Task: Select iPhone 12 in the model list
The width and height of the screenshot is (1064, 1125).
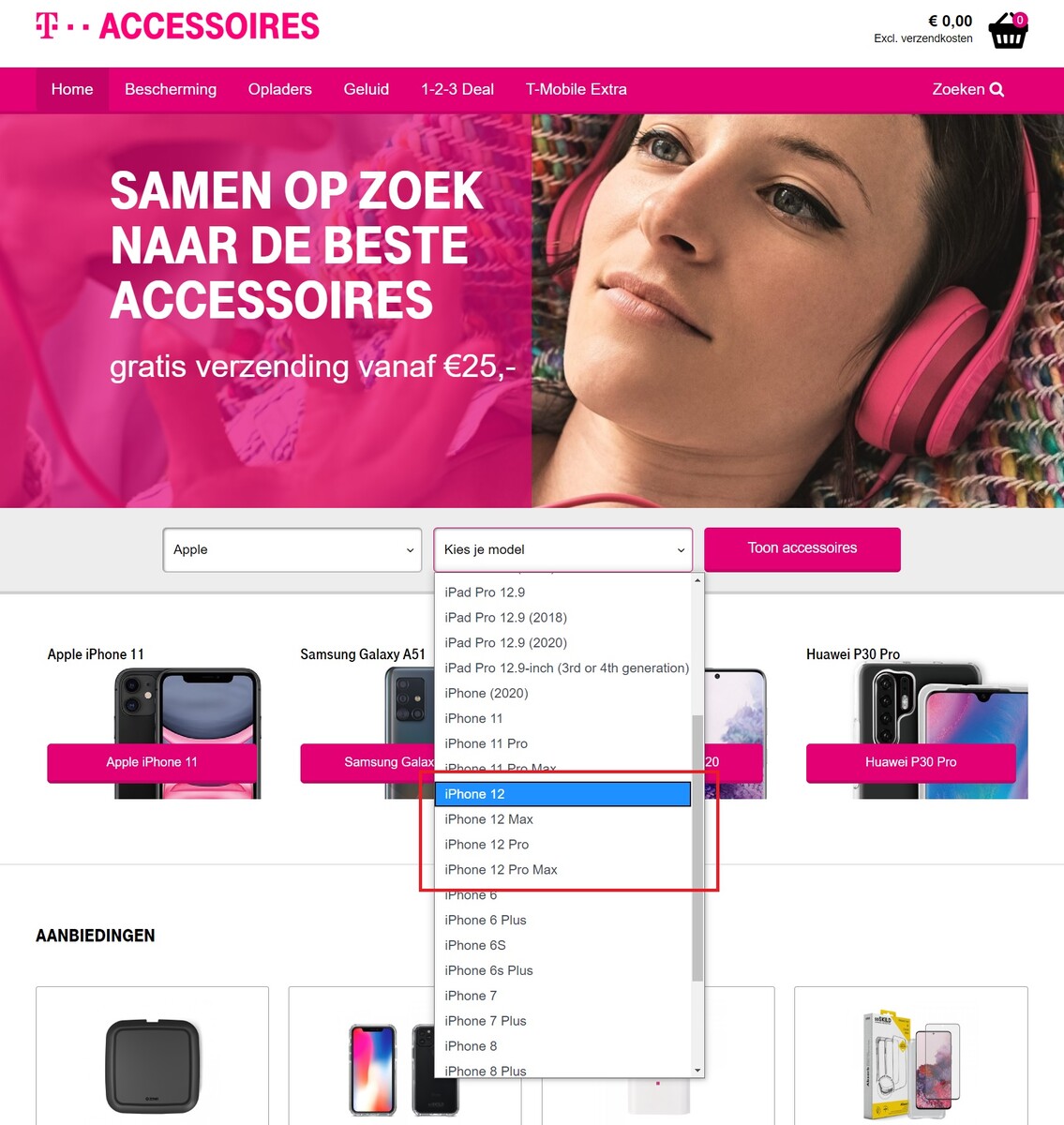Action: pyautogui.click(x=562, y=794)
